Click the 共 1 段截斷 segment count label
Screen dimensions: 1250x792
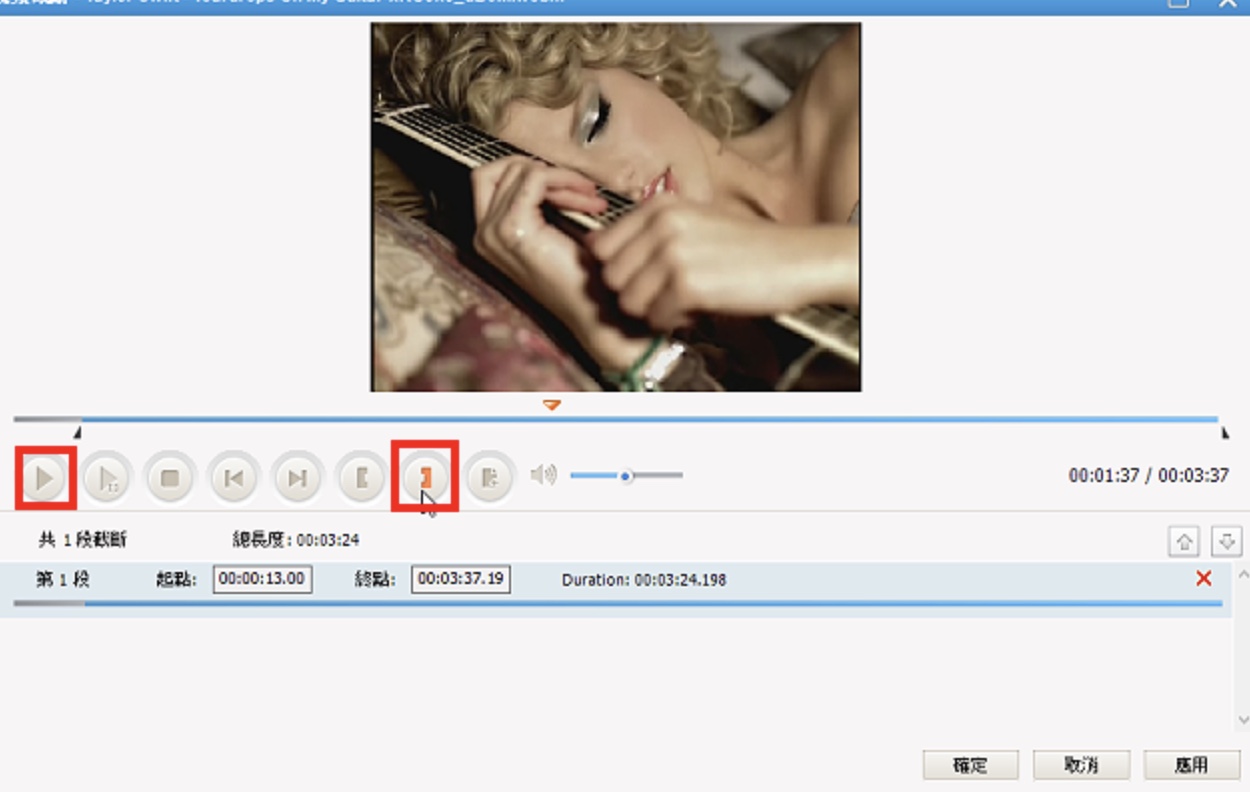[x=83, y=540]
